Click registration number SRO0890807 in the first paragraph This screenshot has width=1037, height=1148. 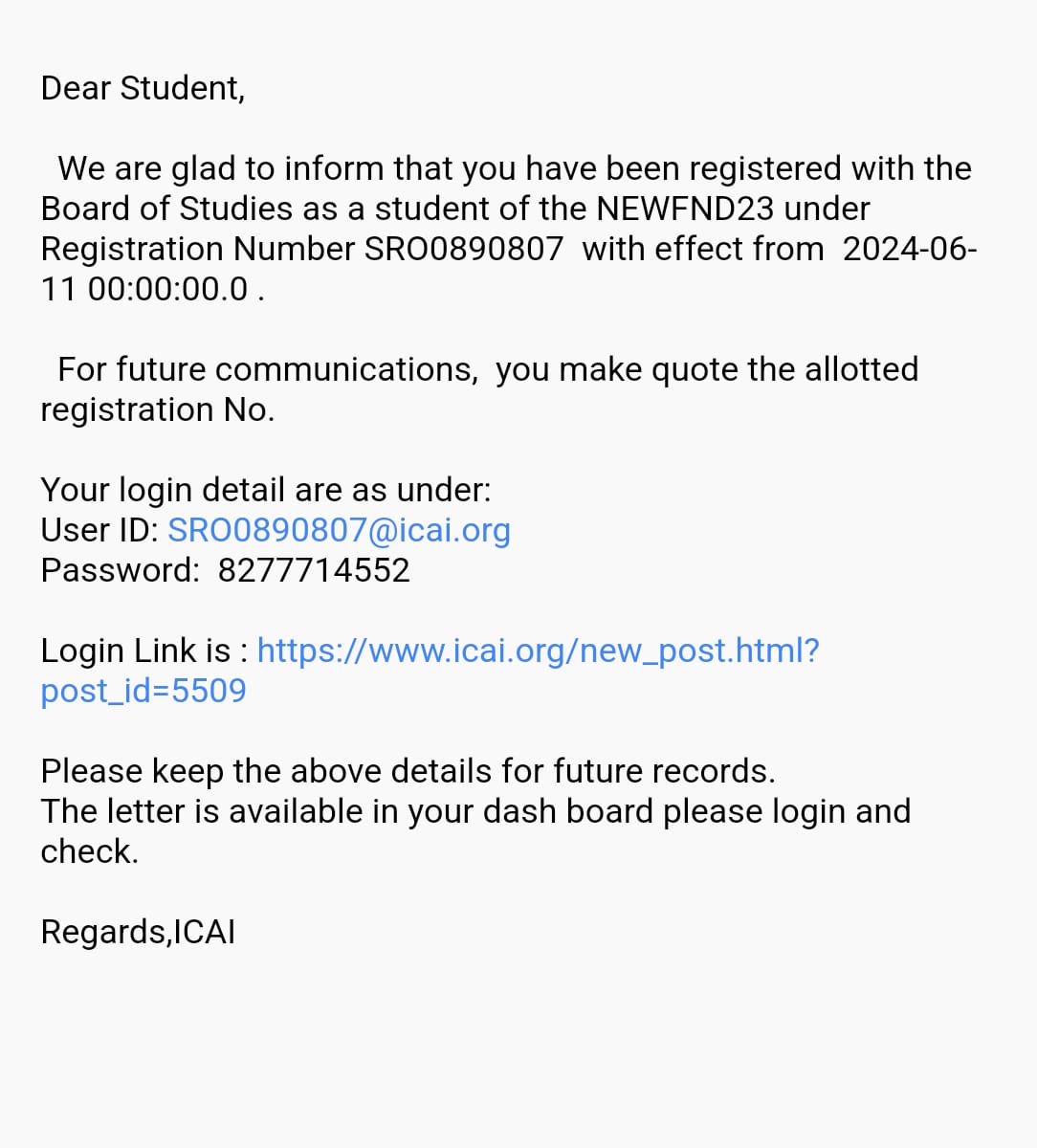point(464,249)
